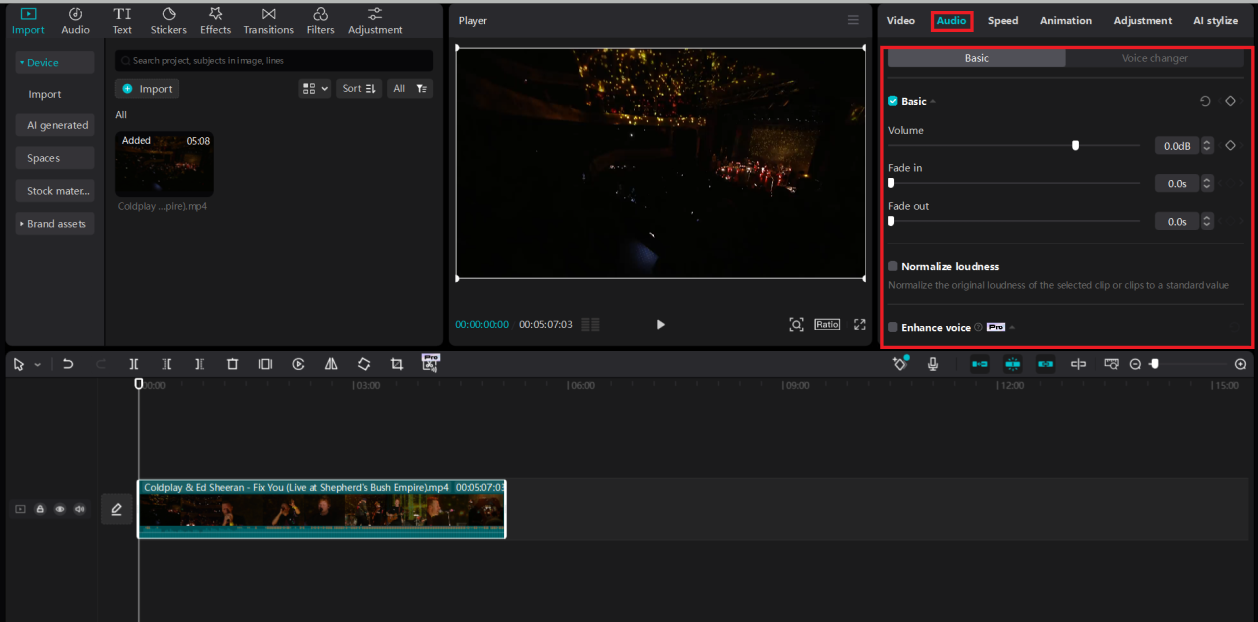Open the Effects tab
Viewport: 1258px width, 622px height.
click(x=215, y=20)
